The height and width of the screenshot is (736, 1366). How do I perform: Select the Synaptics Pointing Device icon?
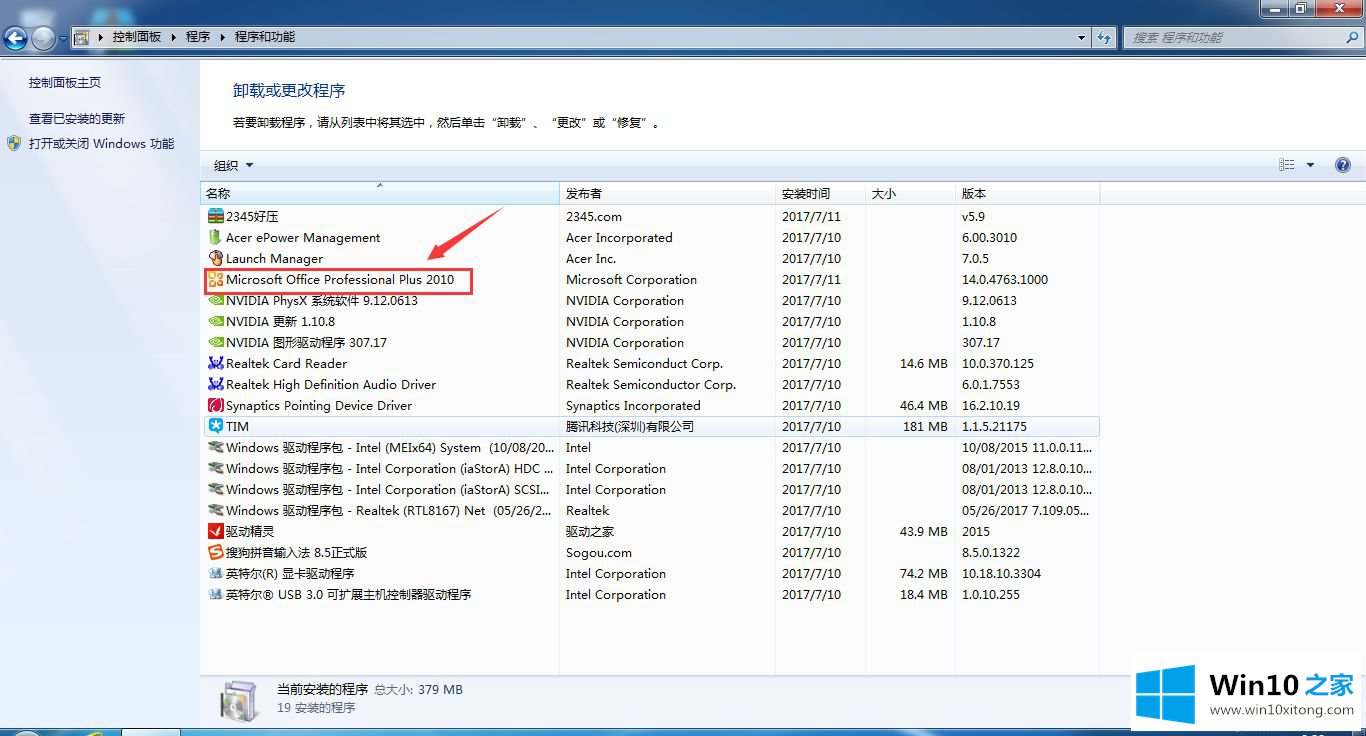215,405
